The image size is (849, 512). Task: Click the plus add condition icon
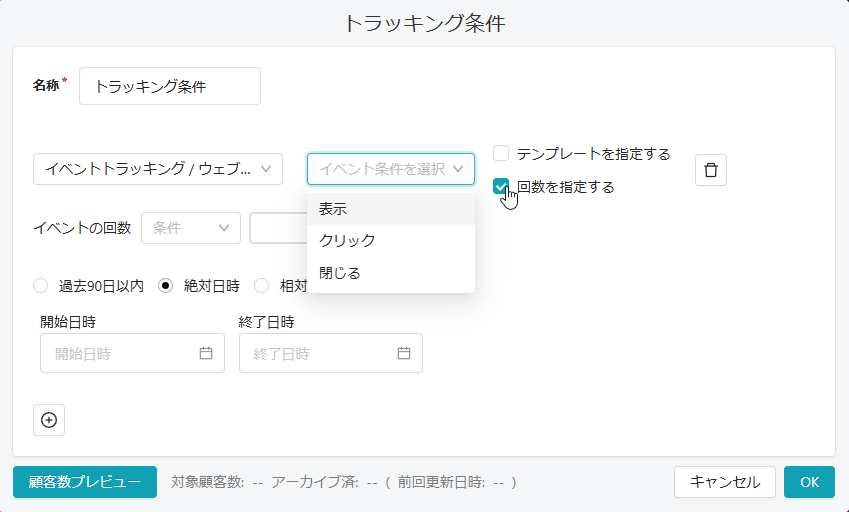pyautogui.click(x=49, y=420)
